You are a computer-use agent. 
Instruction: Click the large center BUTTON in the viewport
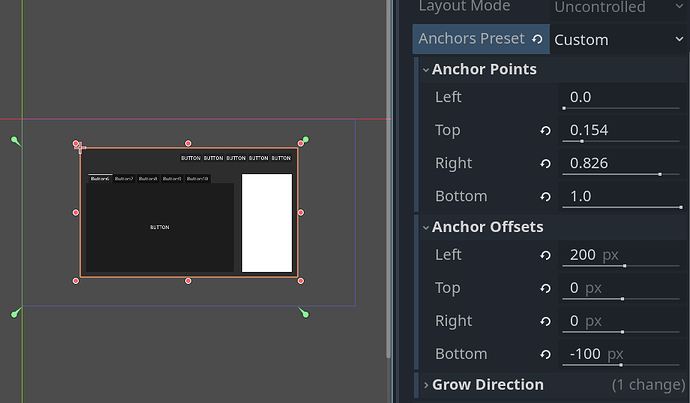click(160, 227)
